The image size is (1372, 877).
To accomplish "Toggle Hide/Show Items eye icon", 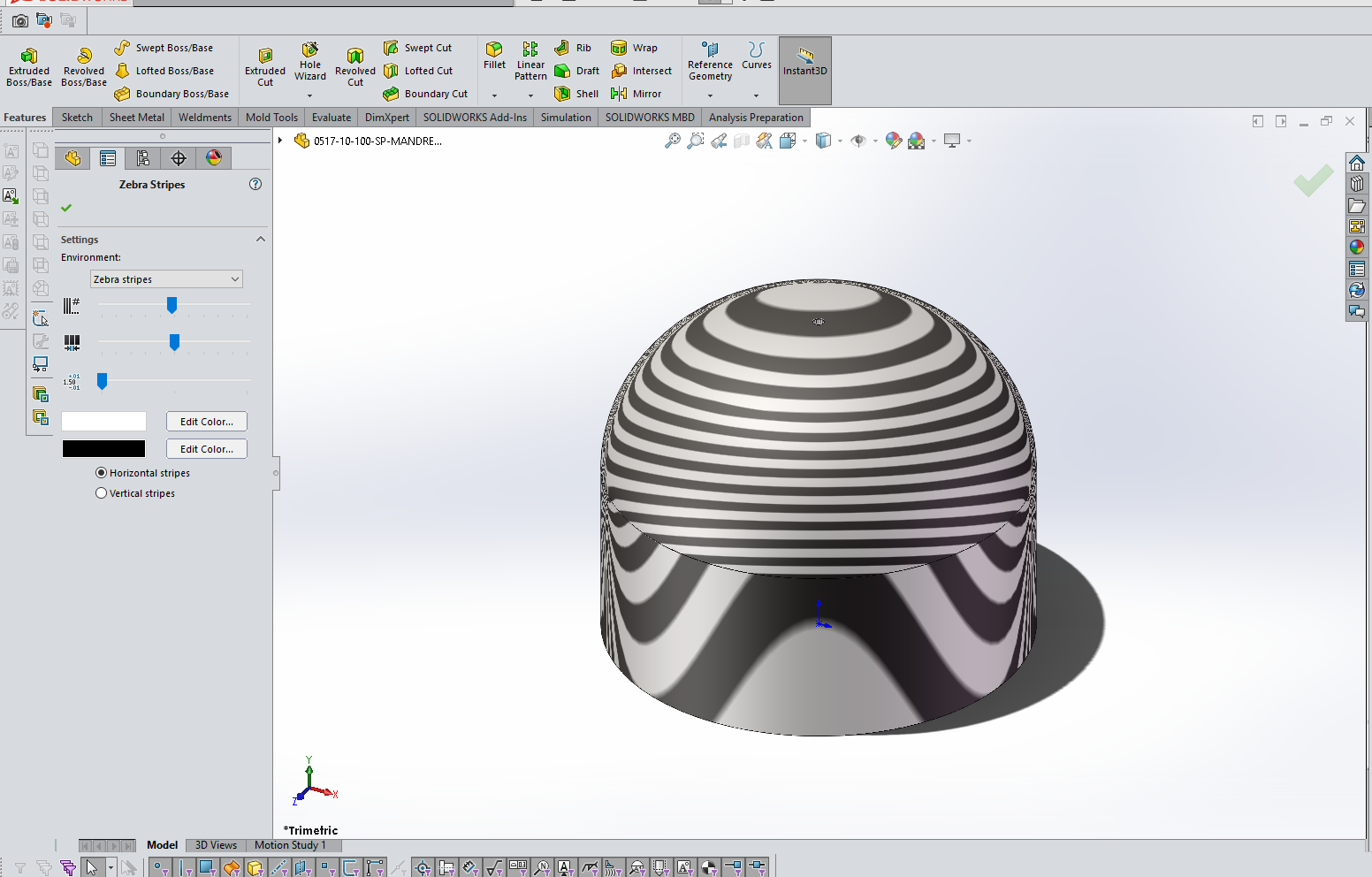I will click(857, 140).
